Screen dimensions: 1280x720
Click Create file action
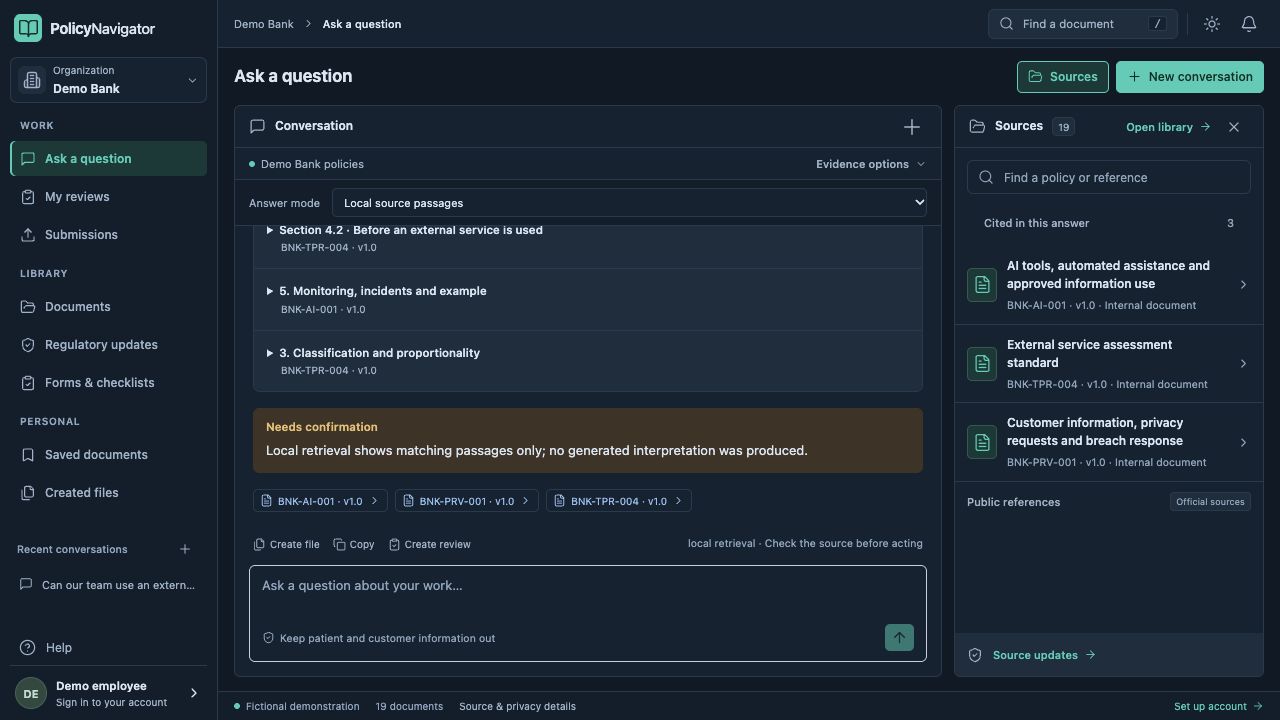click(x=286, y=545)
